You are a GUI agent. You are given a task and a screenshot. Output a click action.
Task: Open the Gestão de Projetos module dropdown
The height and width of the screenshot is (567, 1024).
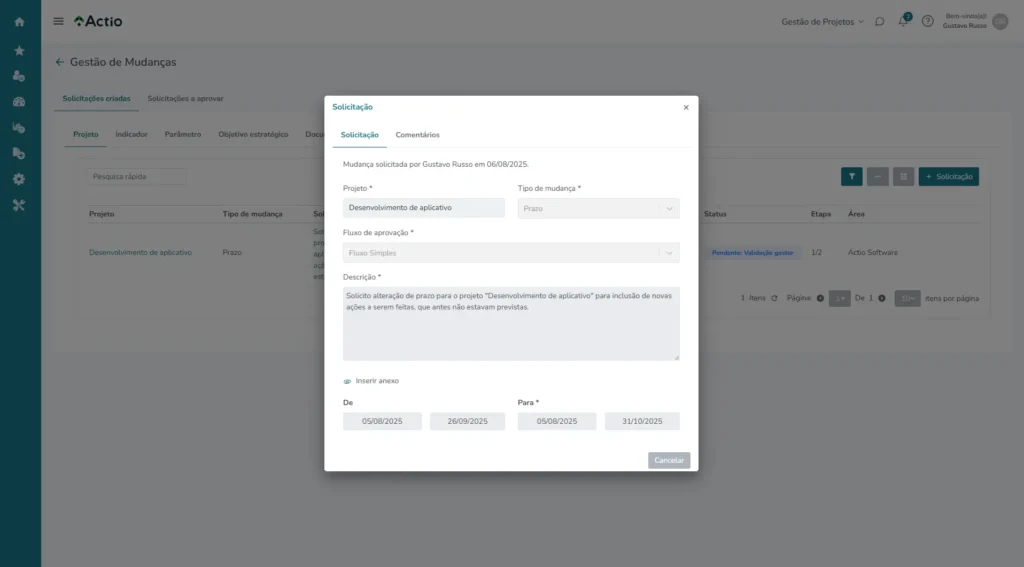(x=822, y=21)
